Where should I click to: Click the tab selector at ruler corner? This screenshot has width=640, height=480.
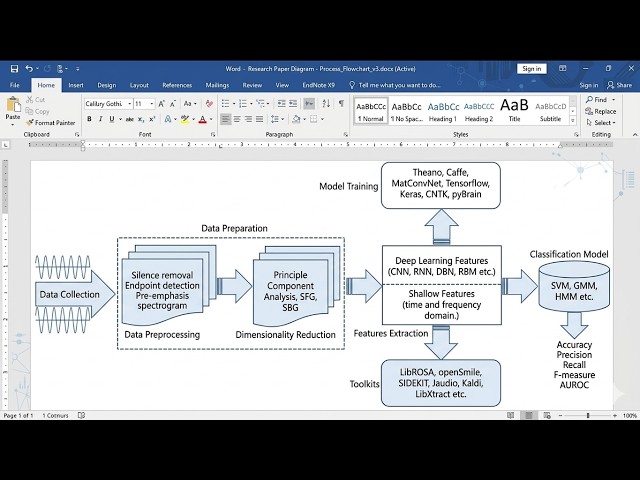tap(5, 144)
